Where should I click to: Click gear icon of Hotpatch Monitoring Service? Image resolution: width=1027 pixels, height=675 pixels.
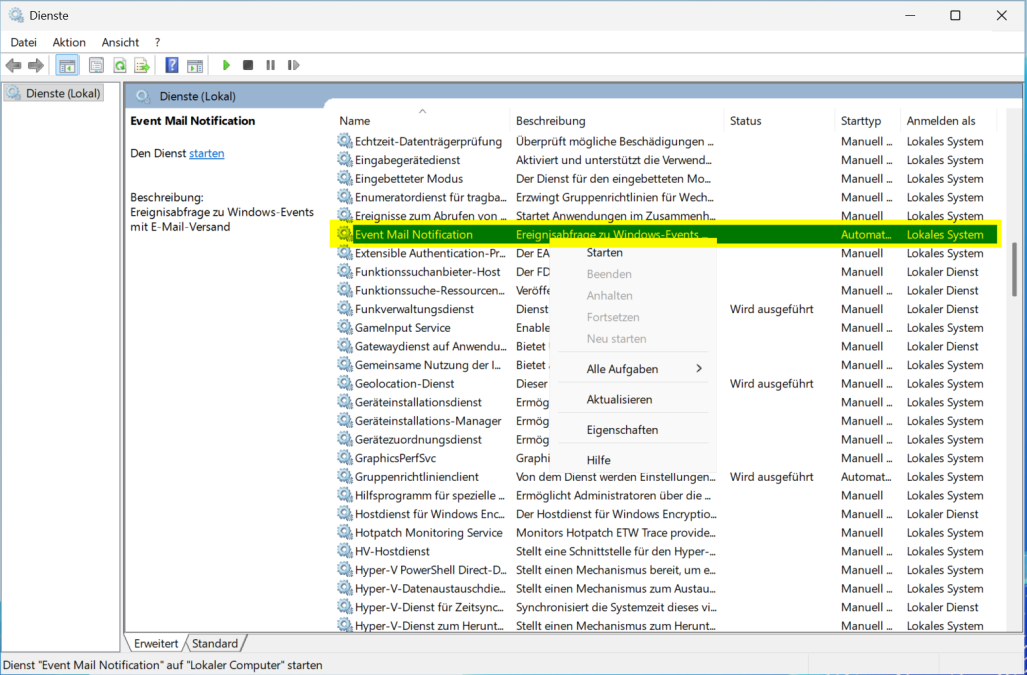tap(345, 532)
